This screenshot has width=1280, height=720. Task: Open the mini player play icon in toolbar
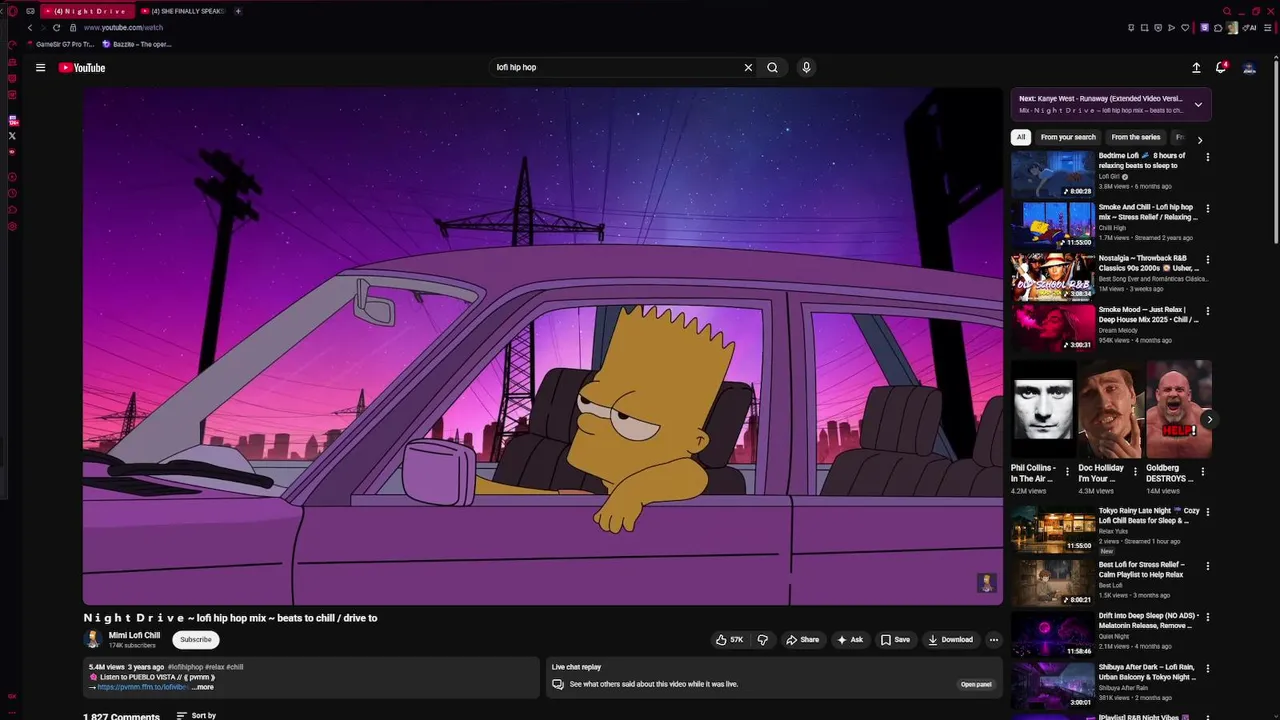pyautogui.click(x=1171, y=28)
